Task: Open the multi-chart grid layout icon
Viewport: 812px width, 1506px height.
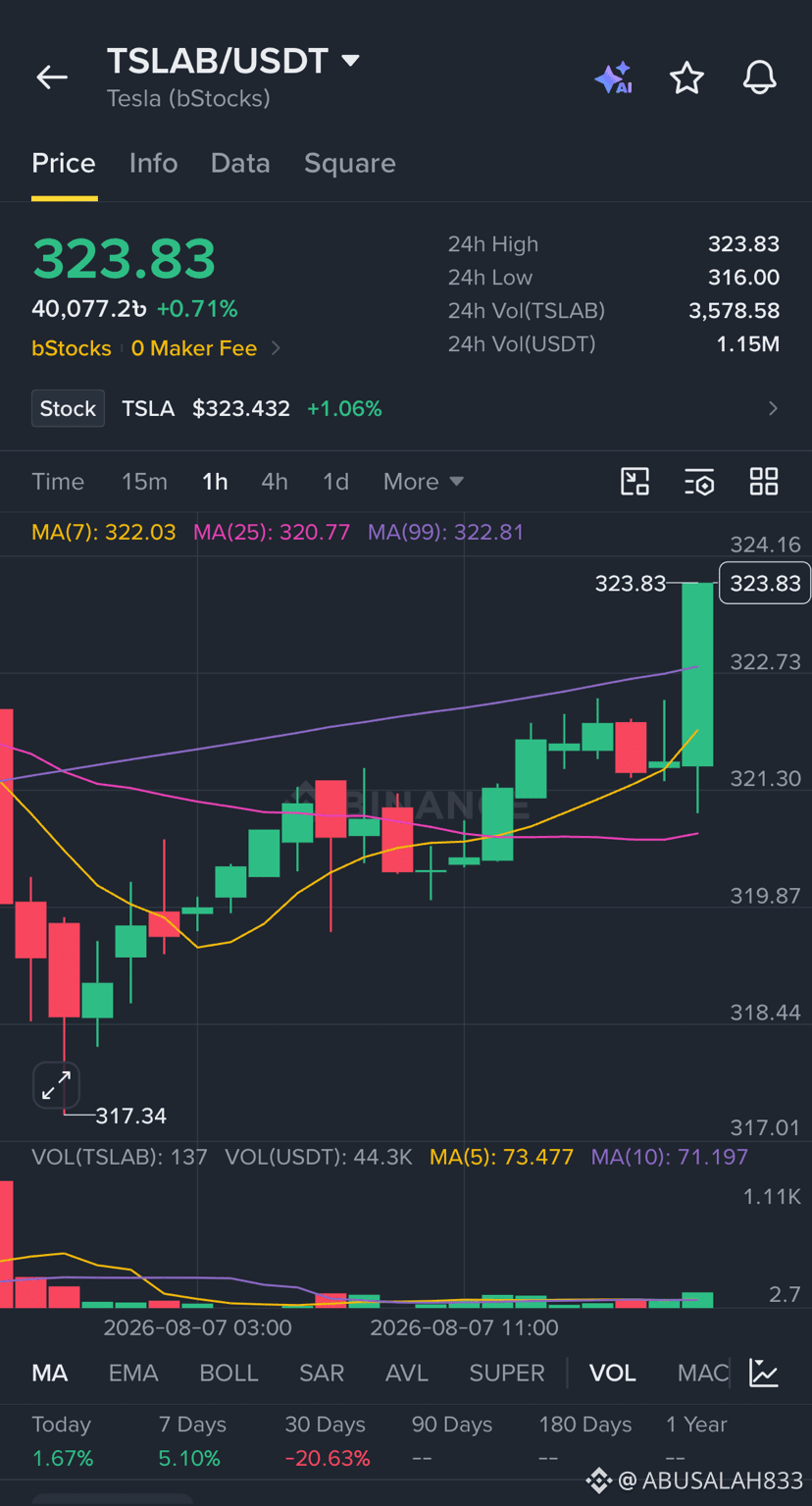Action: point(764,482)
